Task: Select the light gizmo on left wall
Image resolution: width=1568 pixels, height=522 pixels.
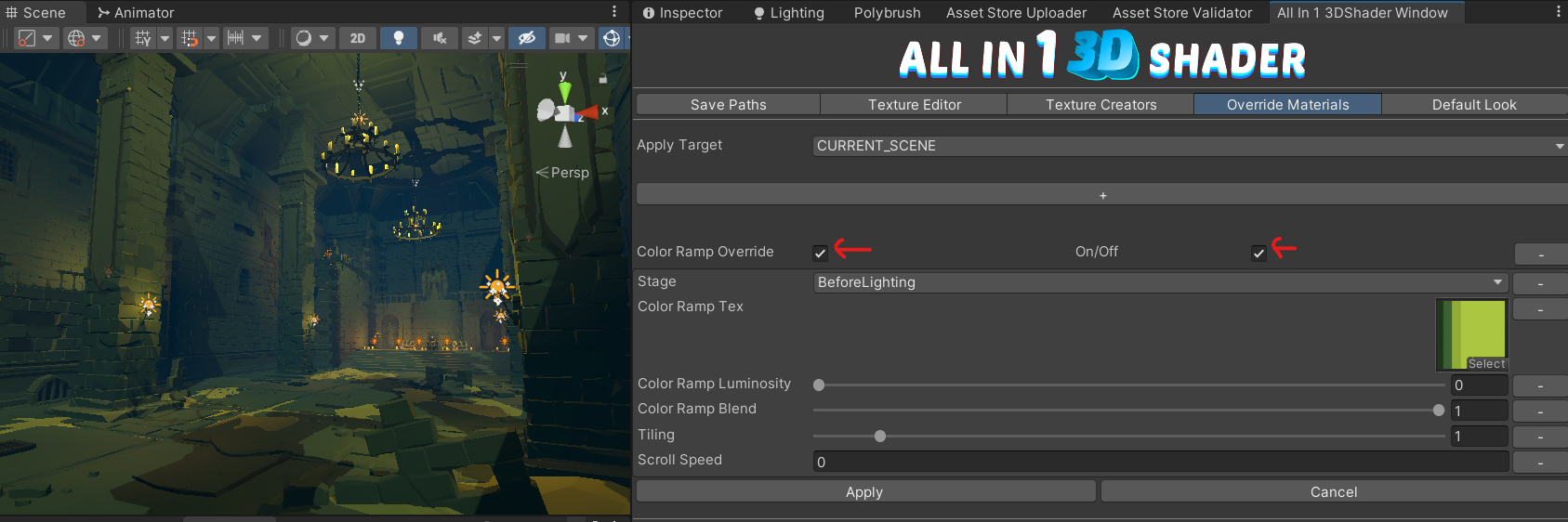Action: [149, 304]
